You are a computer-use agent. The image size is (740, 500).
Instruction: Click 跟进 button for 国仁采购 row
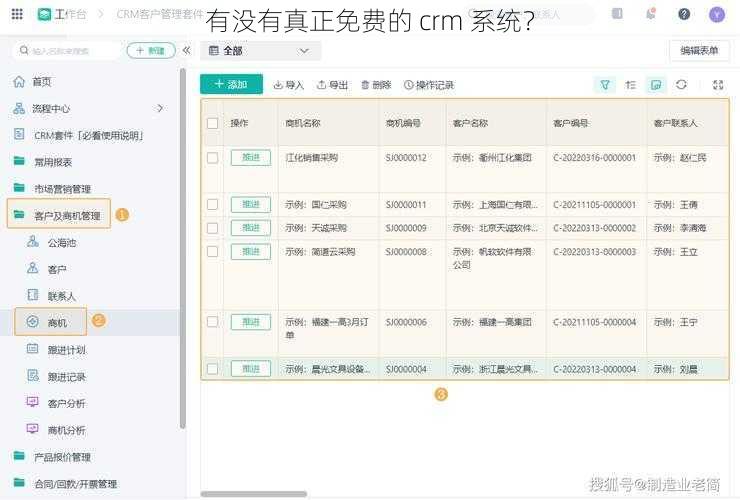point(251,204)
